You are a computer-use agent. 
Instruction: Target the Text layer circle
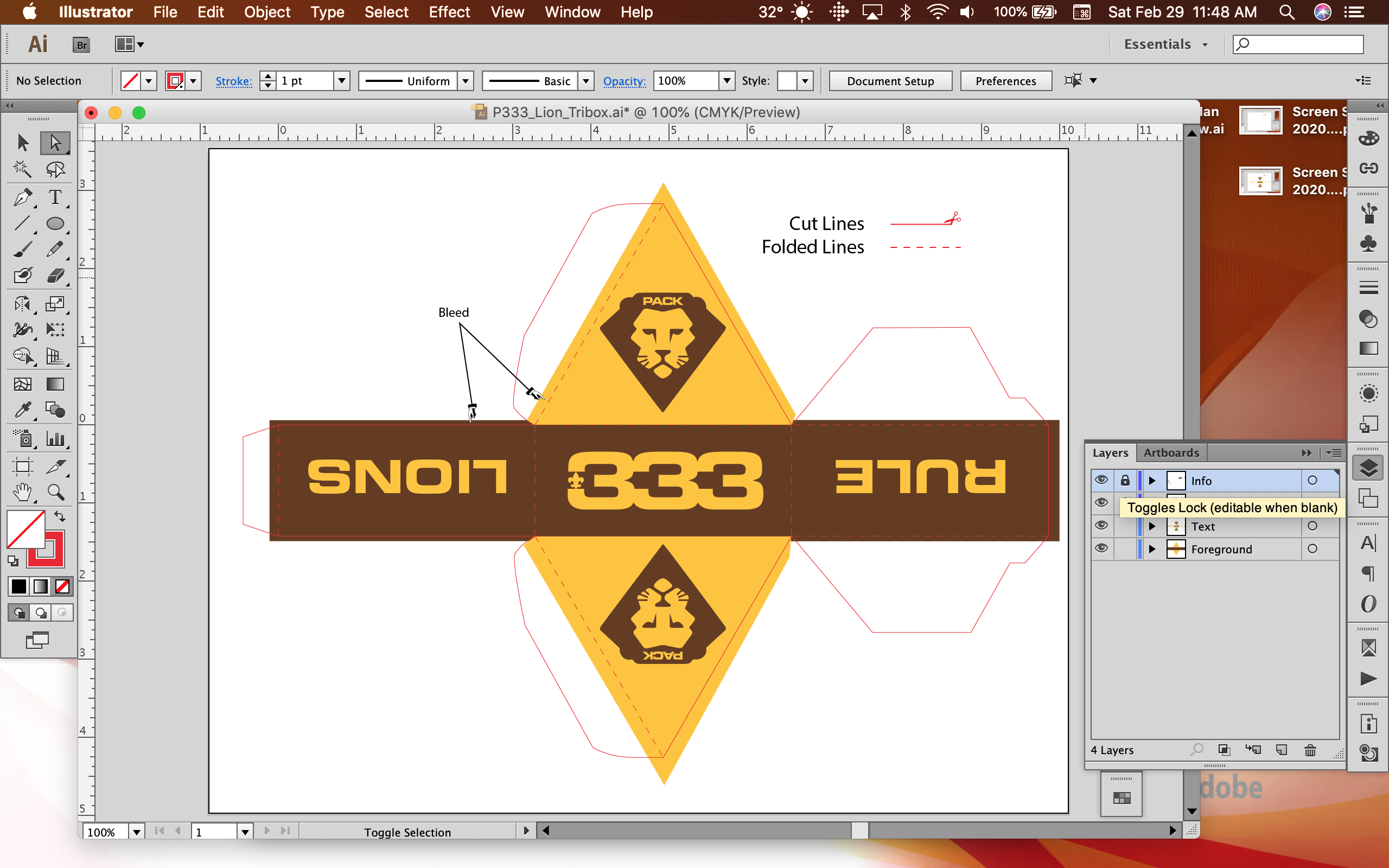(1312, 526)
